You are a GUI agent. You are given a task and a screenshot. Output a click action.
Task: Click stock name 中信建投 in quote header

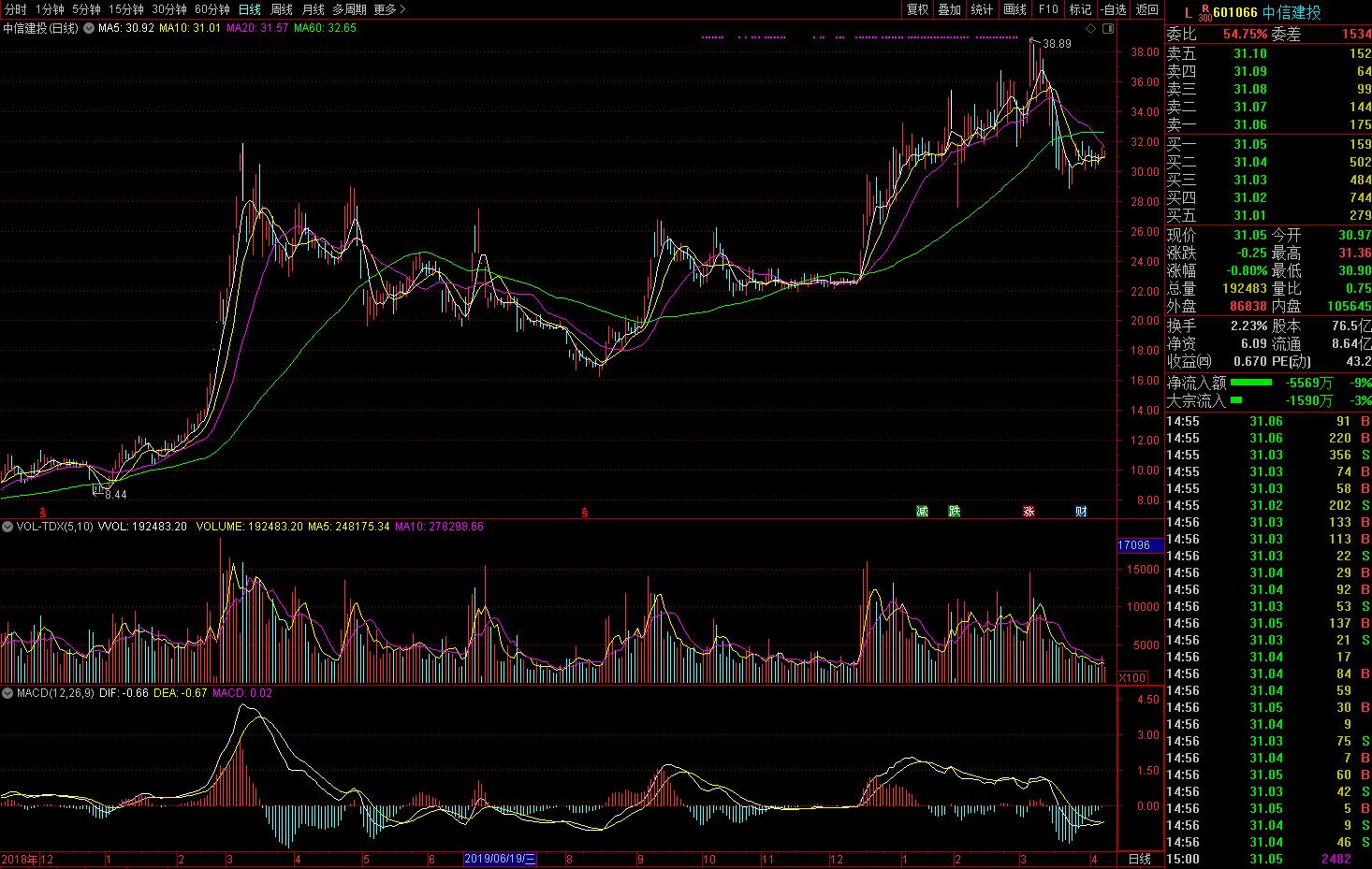(1292, 12)
